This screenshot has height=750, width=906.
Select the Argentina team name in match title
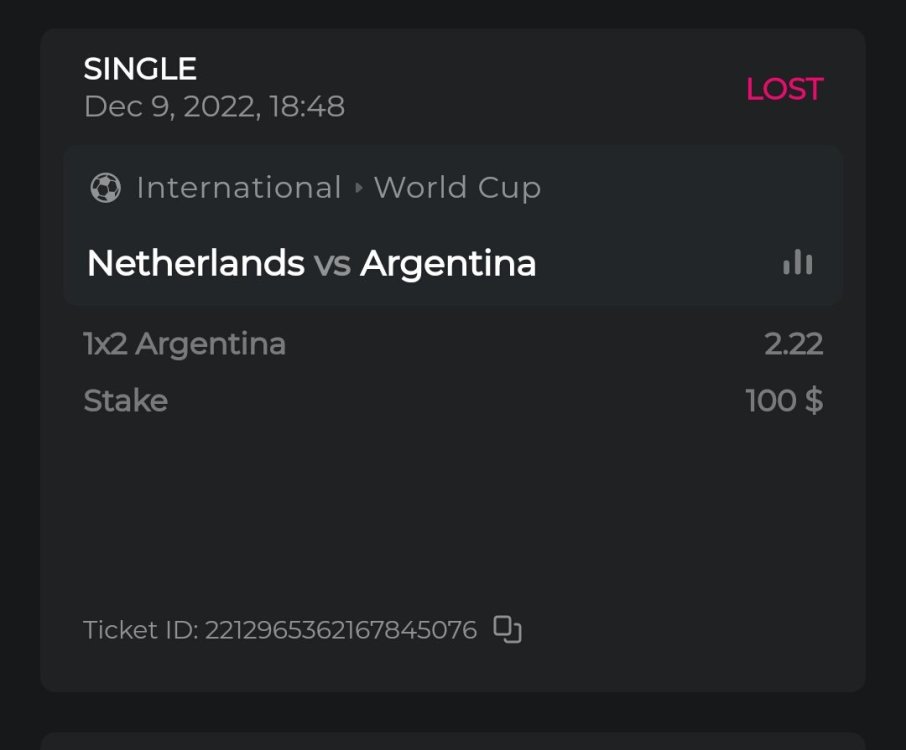point(448,263)
